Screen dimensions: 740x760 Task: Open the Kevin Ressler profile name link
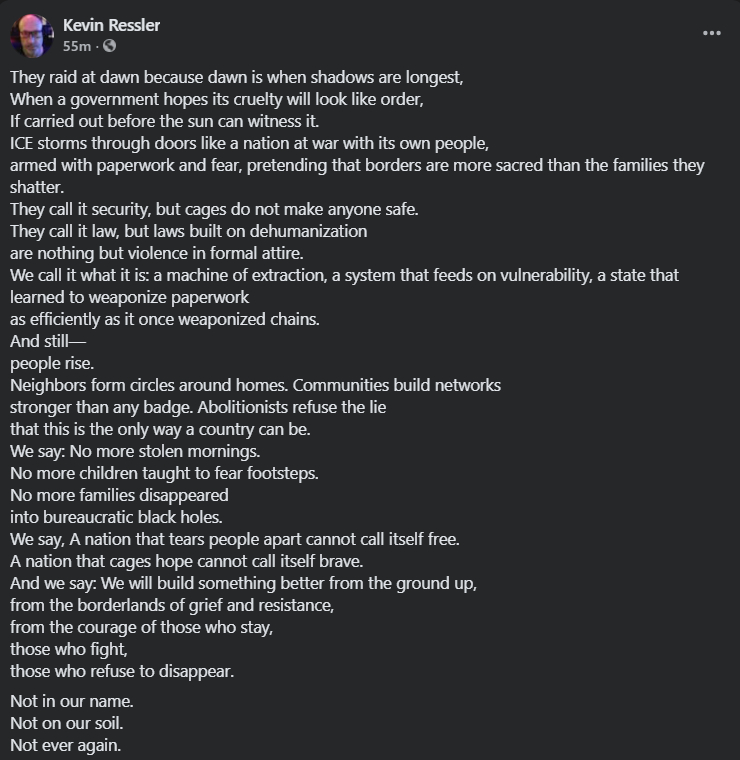click(111, 25)
